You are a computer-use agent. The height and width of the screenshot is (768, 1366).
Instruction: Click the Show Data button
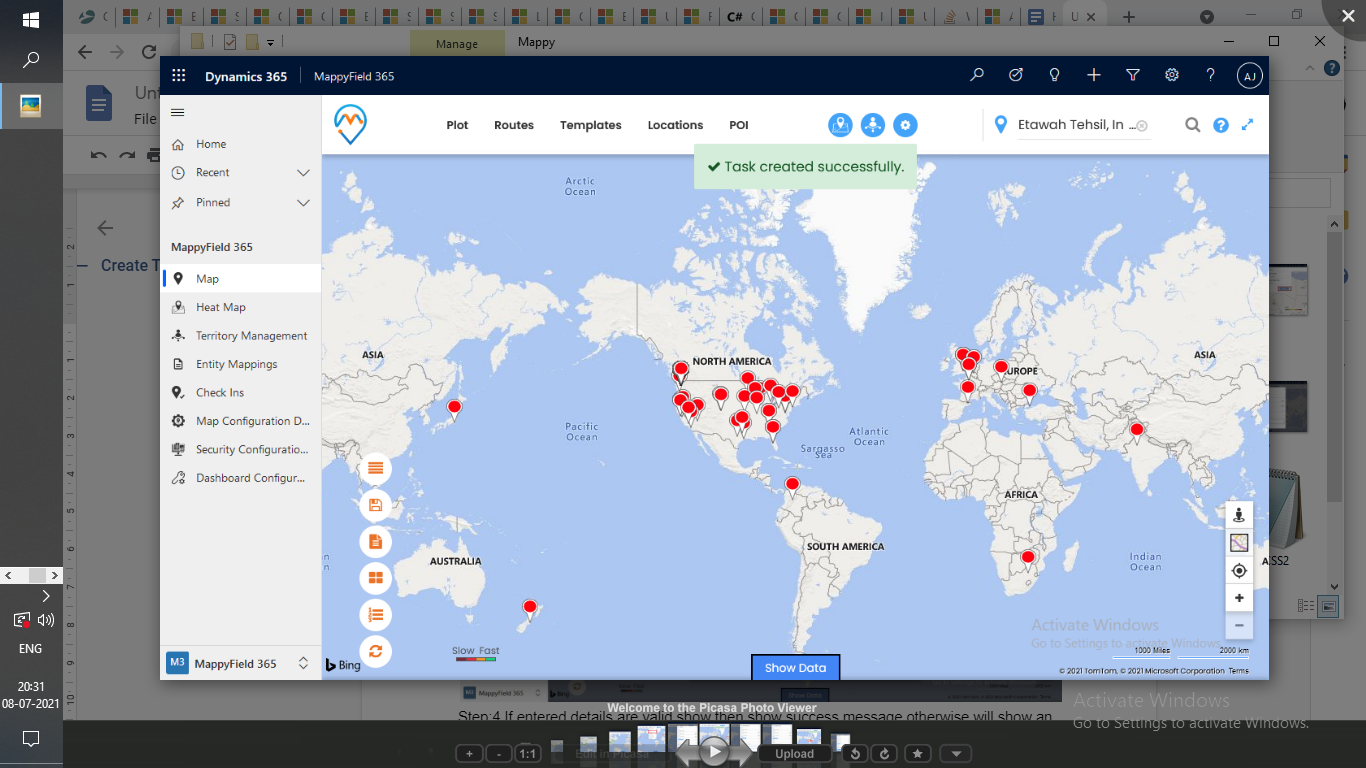click(x=796, y=667)
